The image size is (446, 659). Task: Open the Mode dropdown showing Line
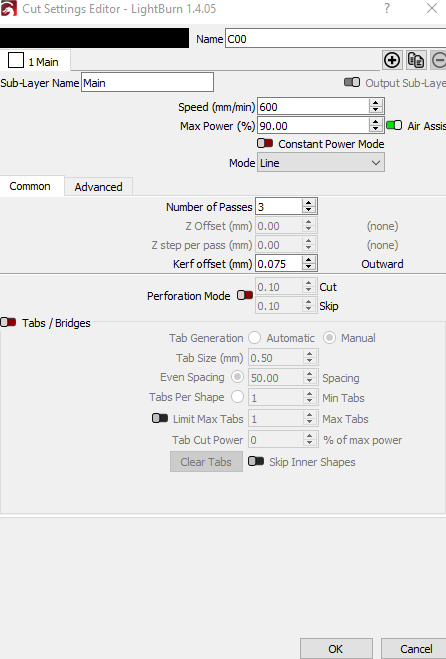[321, 163]
